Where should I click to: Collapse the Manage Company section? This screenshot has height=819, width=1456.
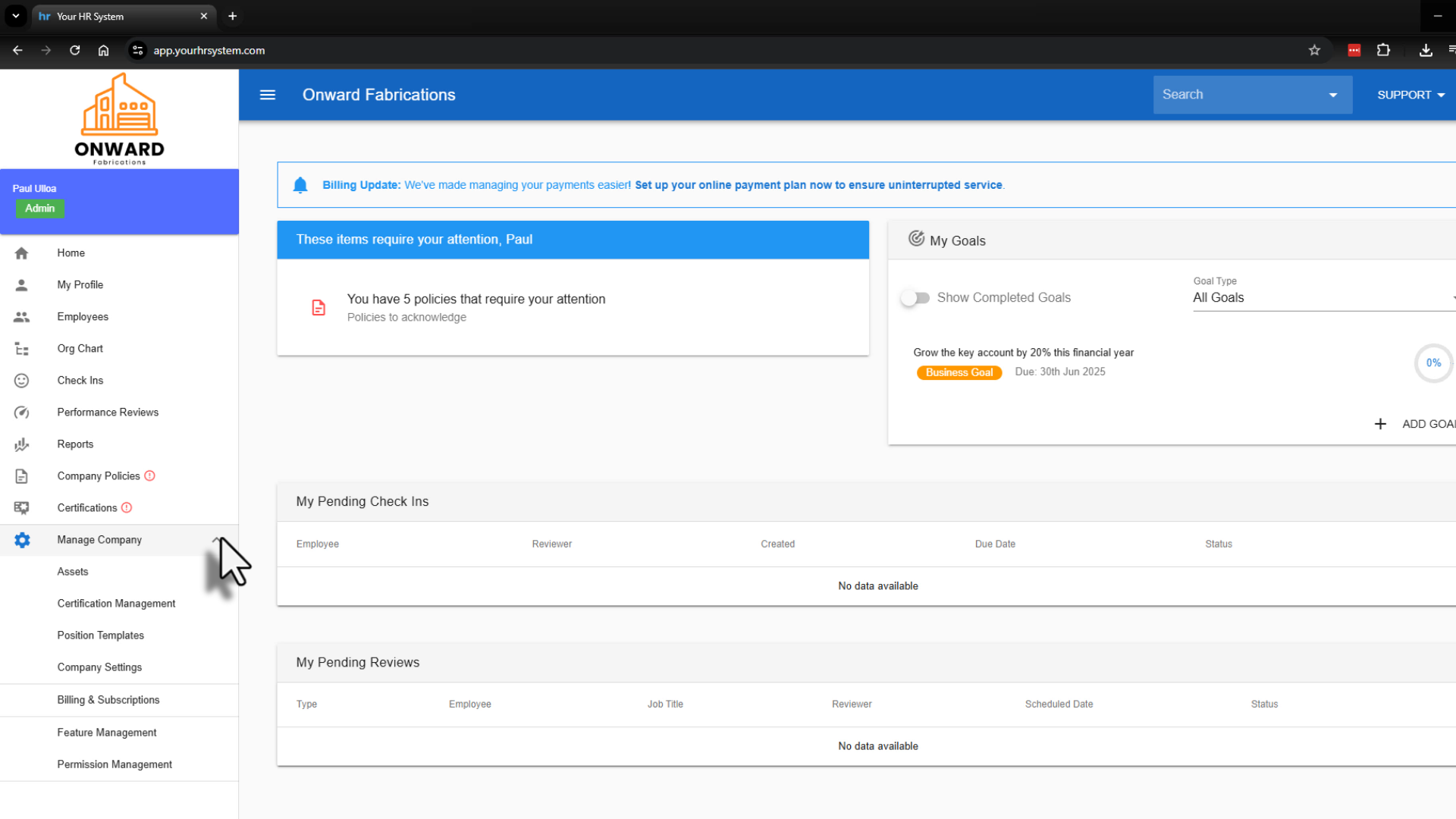(x=216, y=540)
